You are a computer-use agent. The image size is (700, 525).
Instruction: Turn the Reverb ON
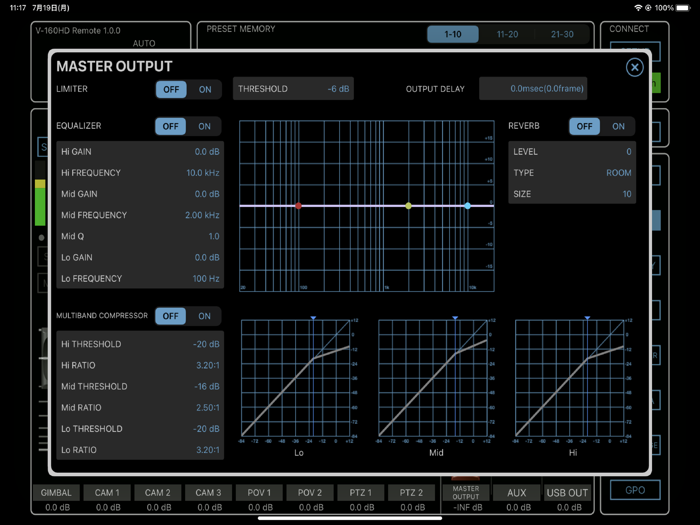[x=618, y=126]
